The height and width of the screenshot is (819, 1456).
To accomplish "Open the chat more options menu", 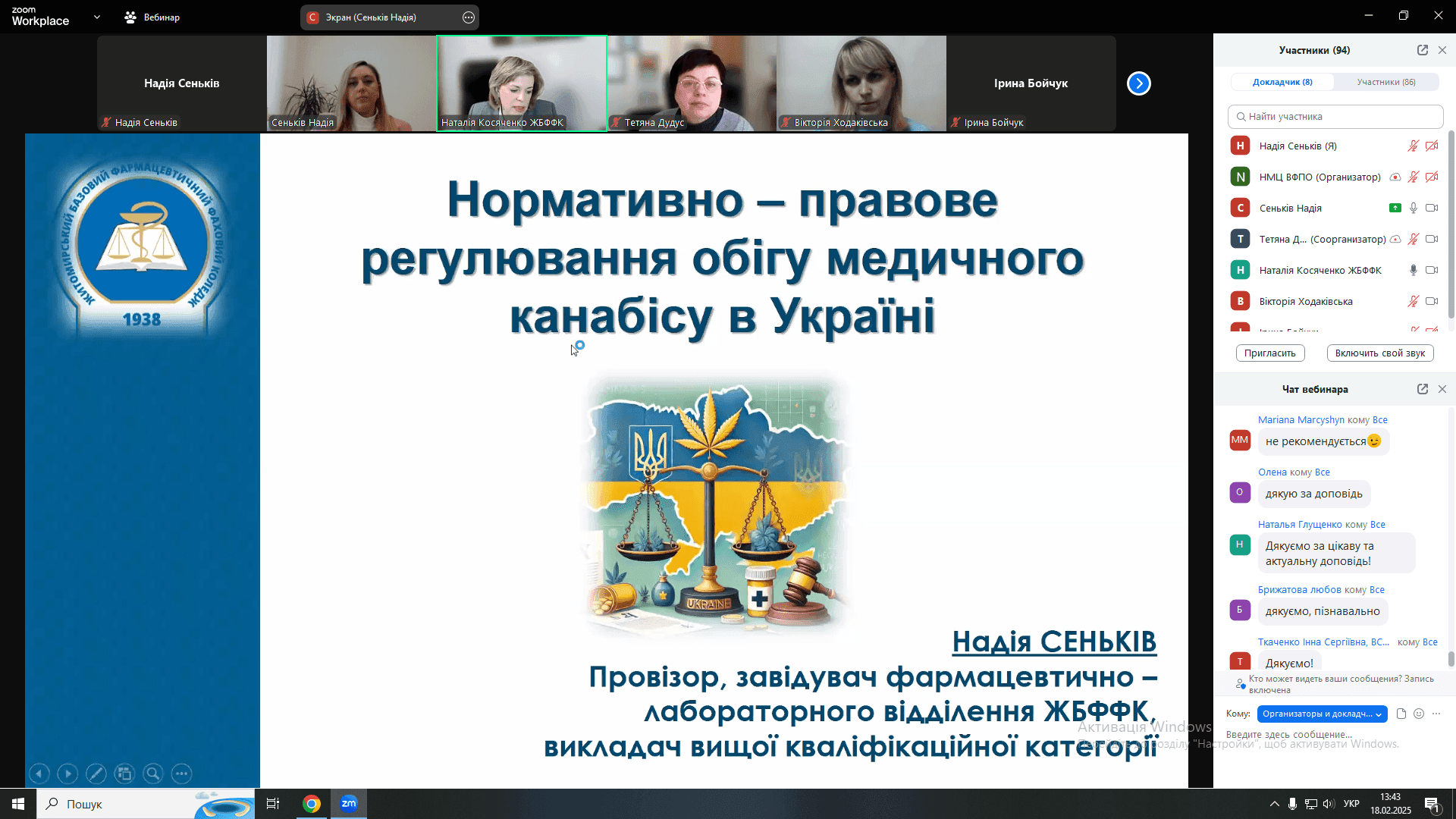I will tap(1436, 714).
